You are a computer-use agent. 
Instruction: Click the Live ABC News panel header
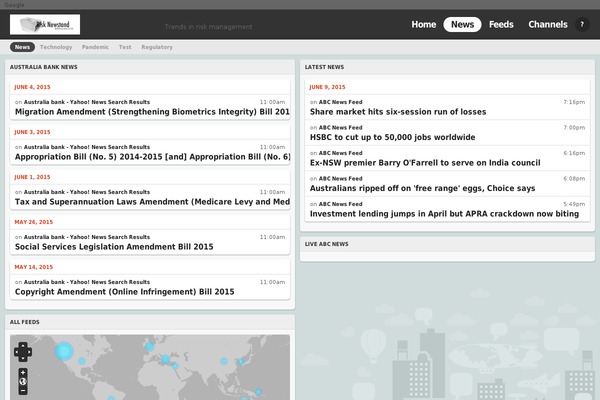point(447,244)
